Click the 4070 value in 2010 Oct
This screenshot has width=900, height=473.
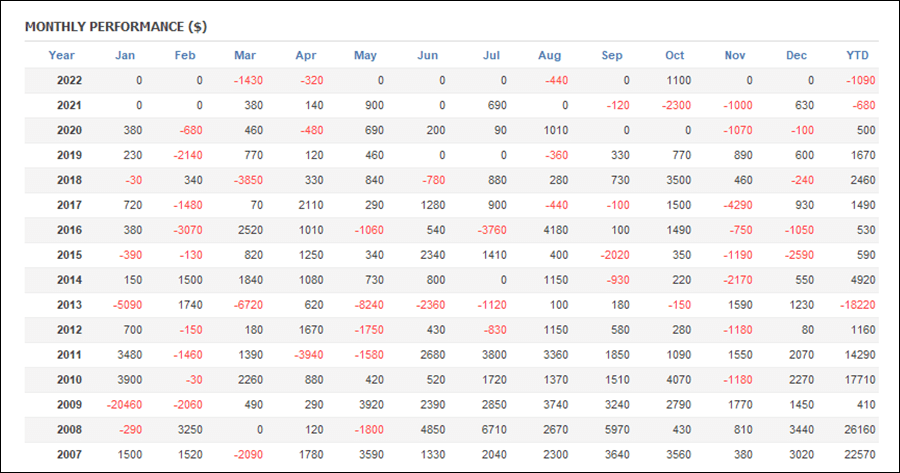click(x=678, y=380)
